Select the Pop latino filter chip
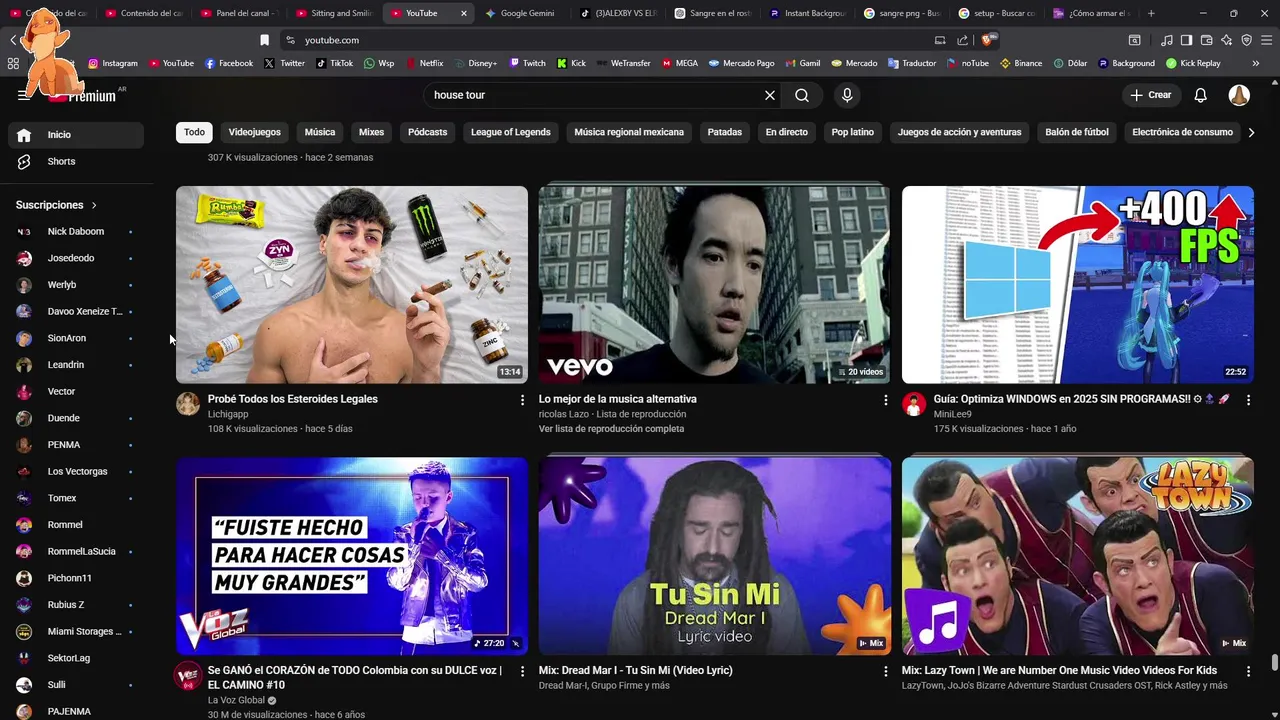Image resolution: width=1280 pixels, height=720 pixels. coord(853,132)
